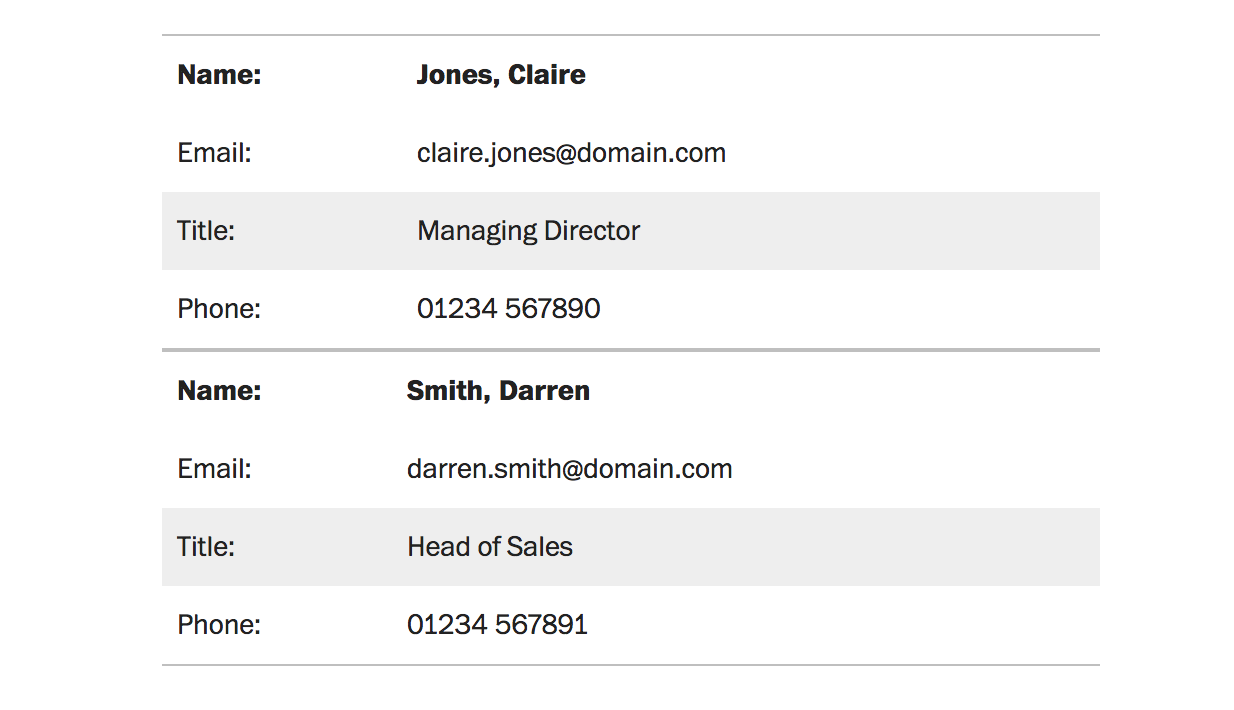
Task: Click the first bold Name: label
Action: point(219,75)
